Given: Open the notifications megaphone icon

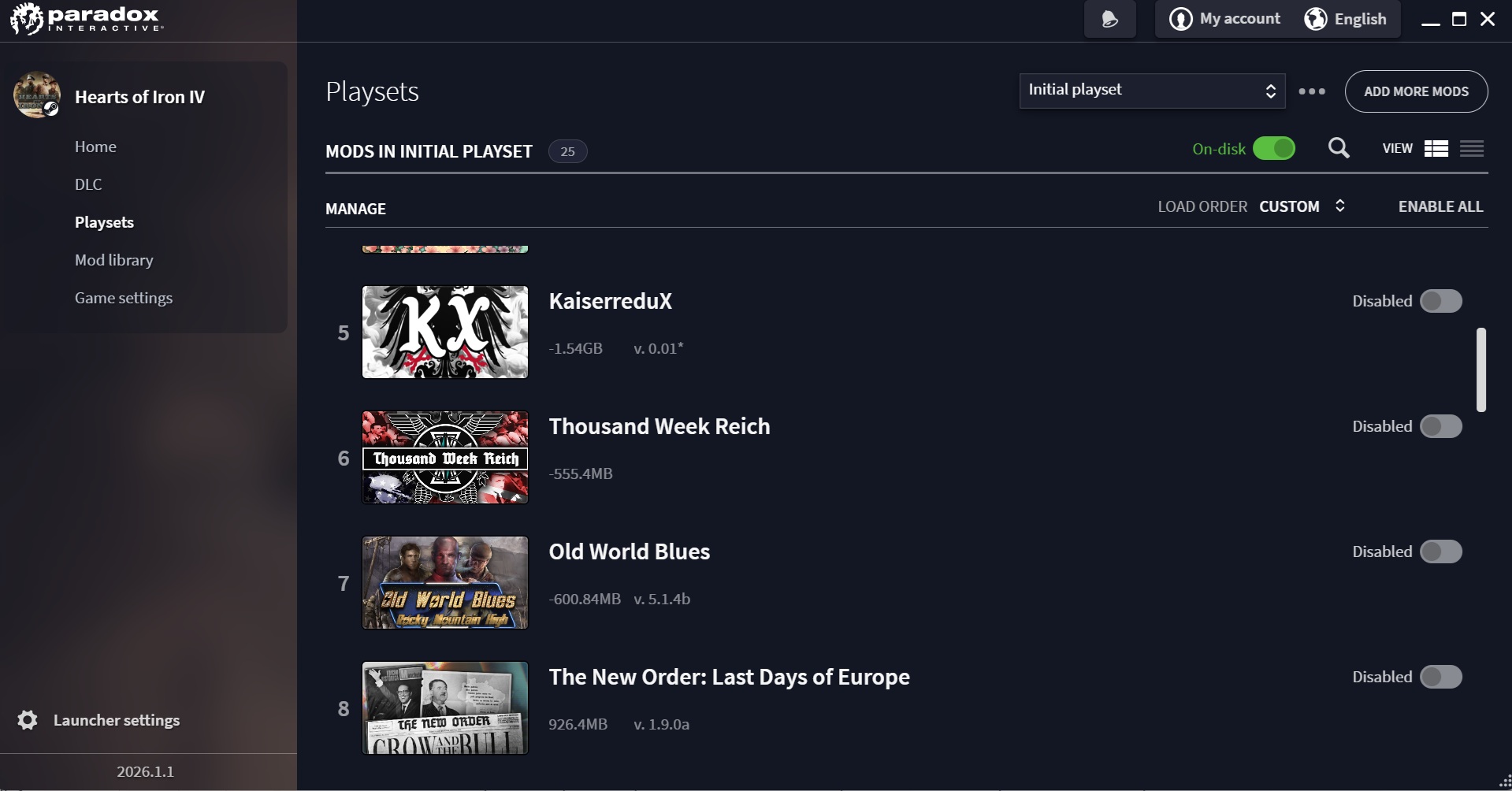Looking at the screenshot, I should point(1109,19).
